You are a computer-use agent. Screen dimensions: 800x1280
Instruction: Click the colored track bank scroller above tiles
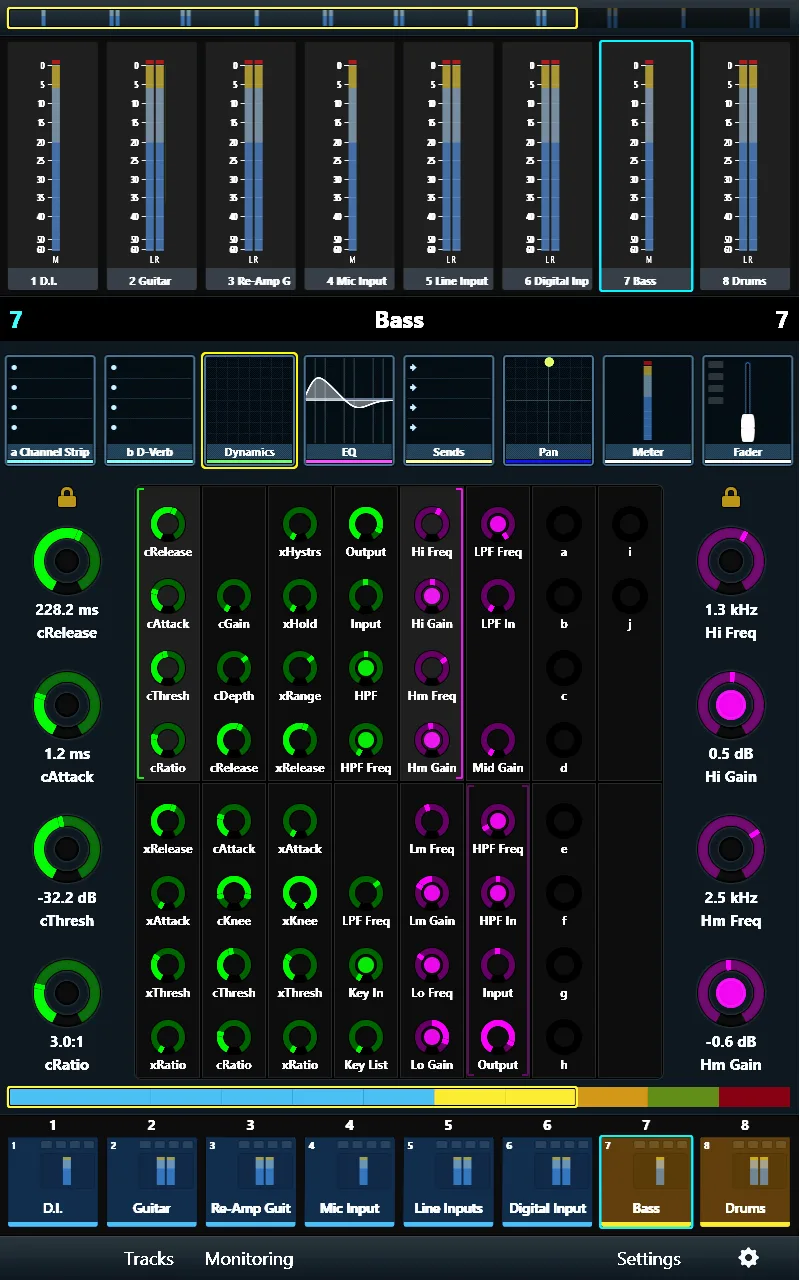point(399,1097)
